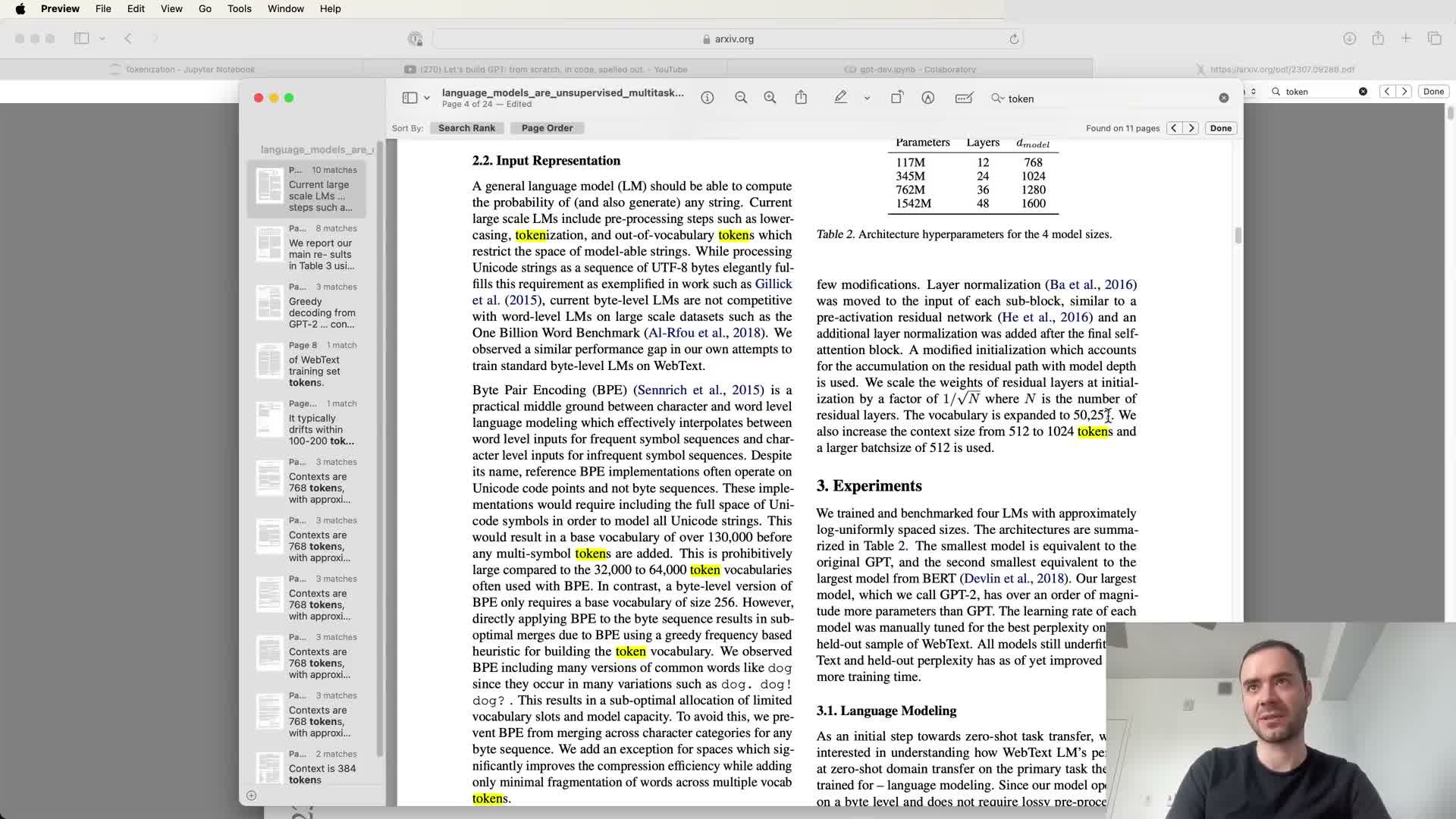Screen dimensions: 1456x819
Task: Clear the token search field
Action: (1223, 98)
